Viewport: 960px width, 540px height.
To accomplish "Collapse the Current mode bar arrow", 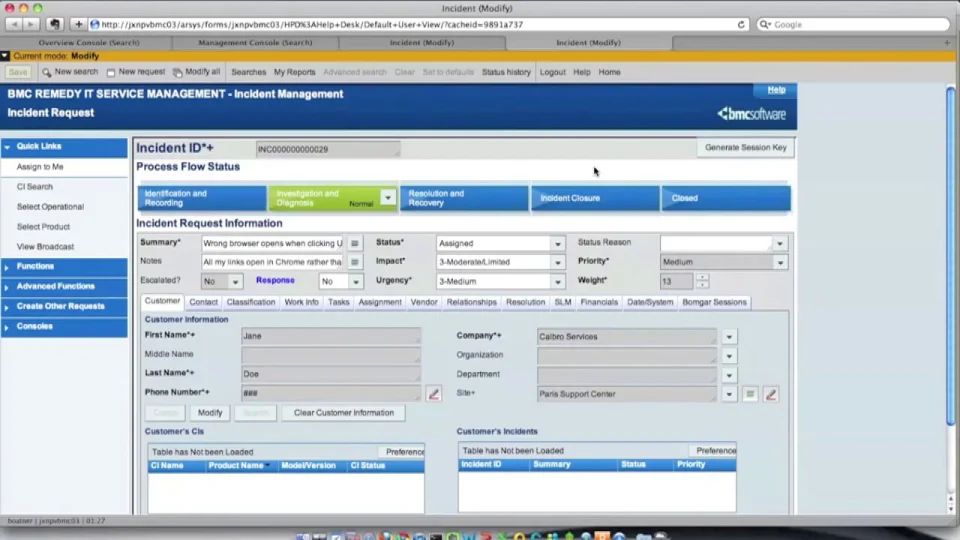I will pos(5,56).
